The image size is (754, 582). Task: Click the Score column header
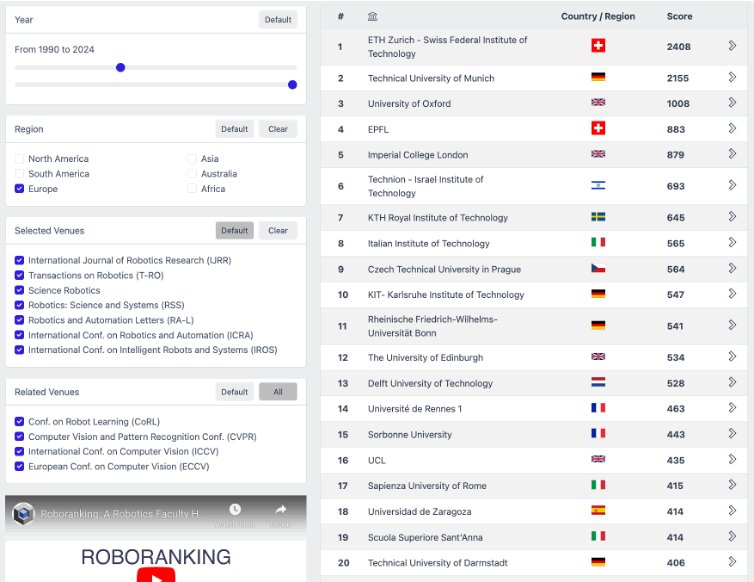(x=679, y=16)
